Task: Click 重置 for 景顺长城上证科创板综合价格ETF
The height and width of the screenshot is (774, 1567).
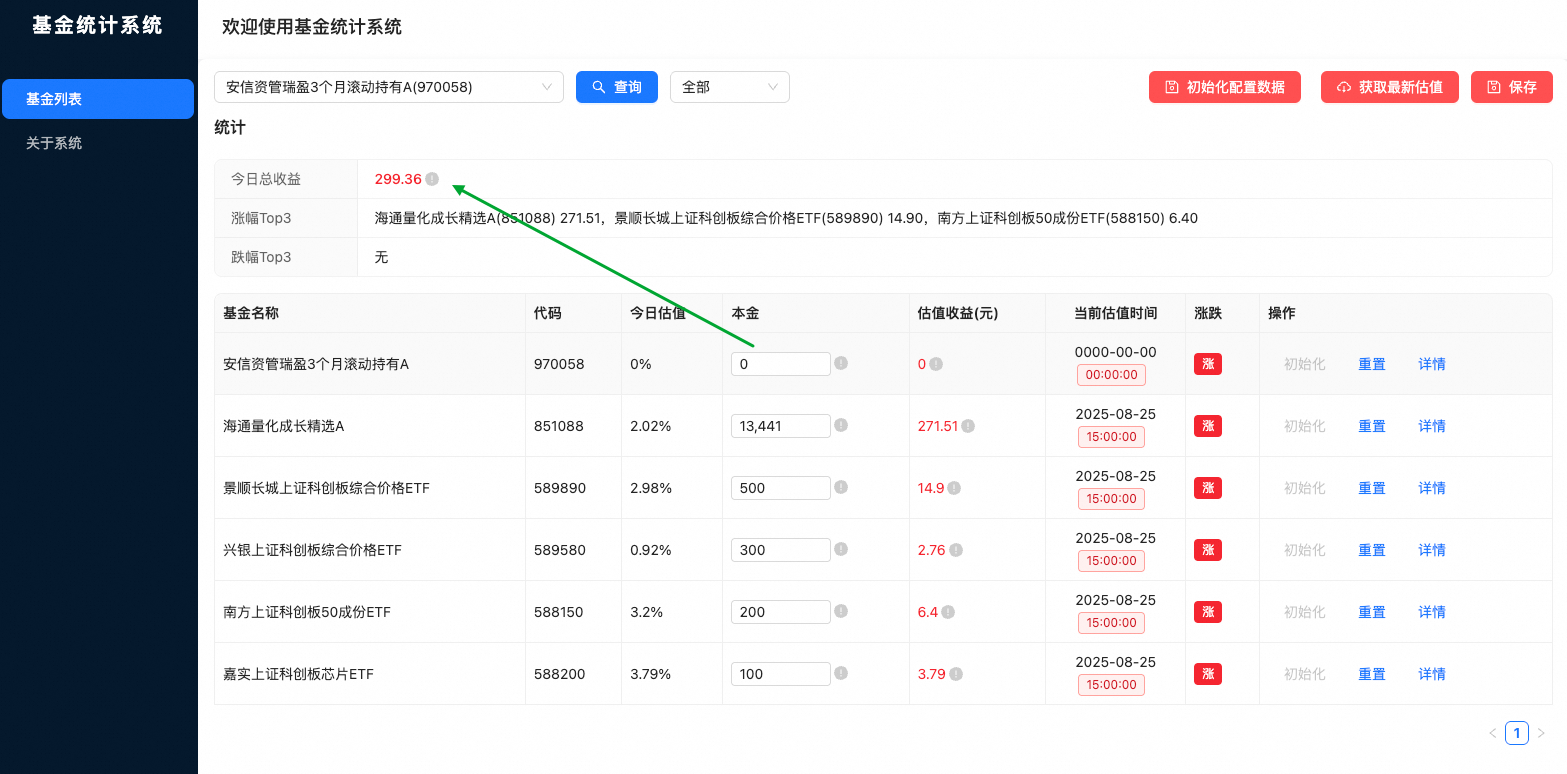Action: click(x=1372, y=488)
